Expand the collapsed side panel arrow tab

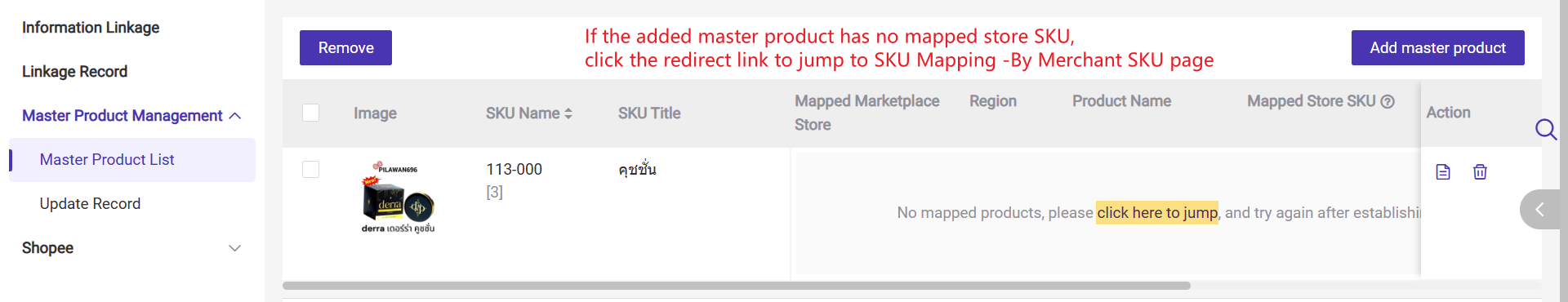point(1540,210)
